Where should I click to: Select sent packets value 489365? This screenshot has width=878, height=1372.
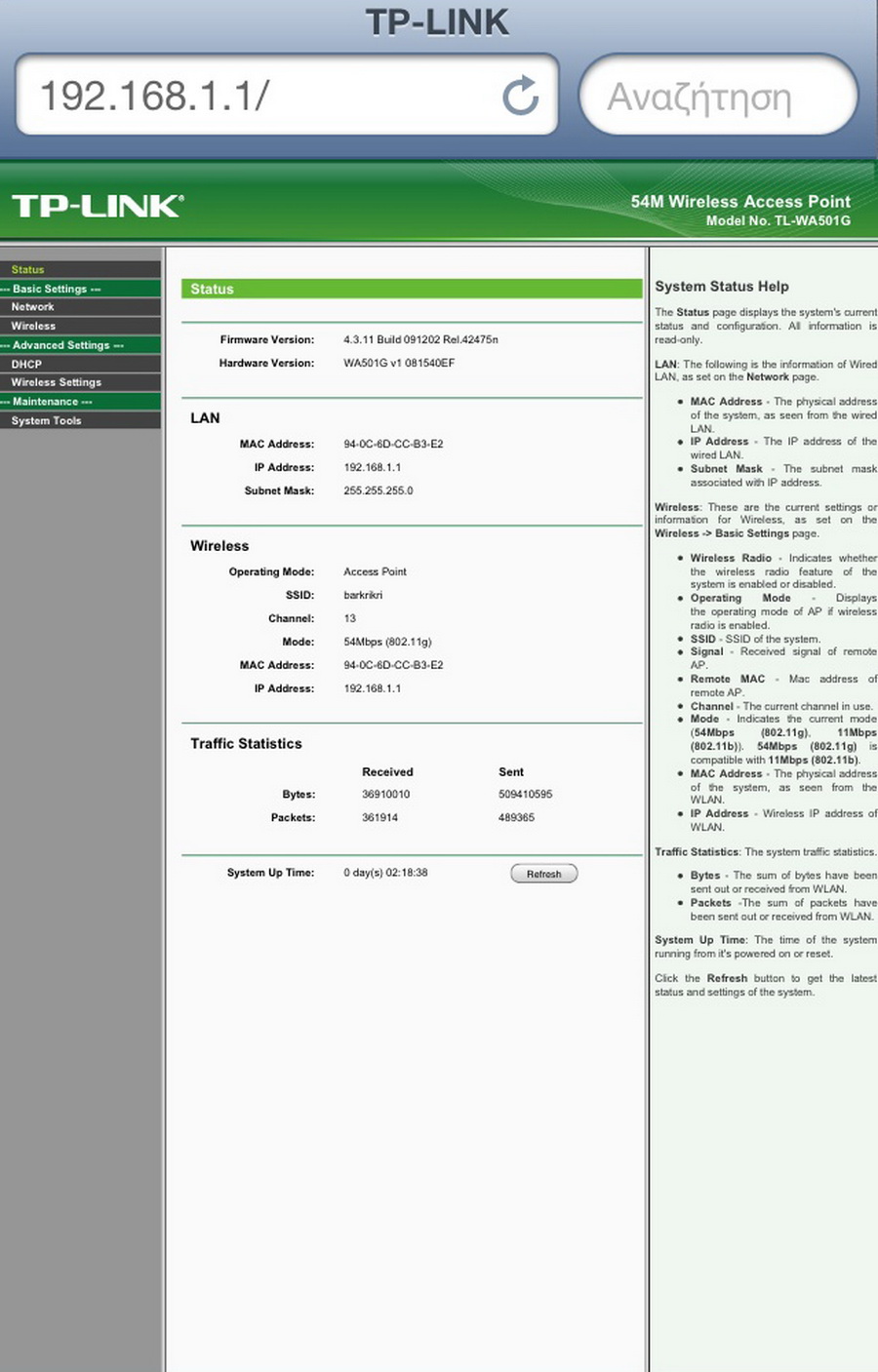[x=516, y=817]
